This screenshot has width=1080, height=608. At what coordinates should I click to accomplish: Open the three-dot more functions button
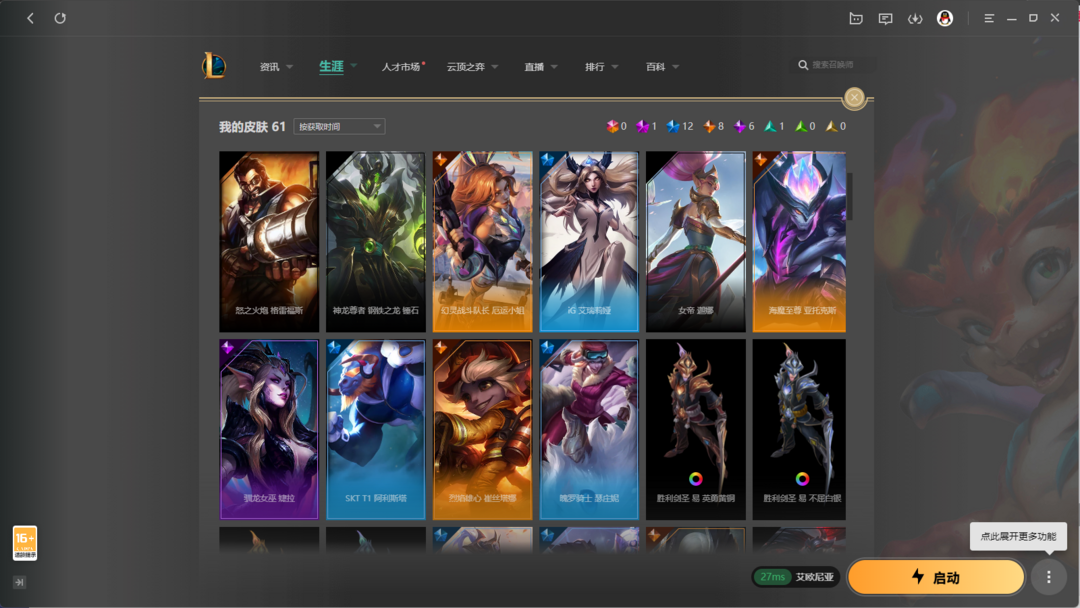[1048, 577]
